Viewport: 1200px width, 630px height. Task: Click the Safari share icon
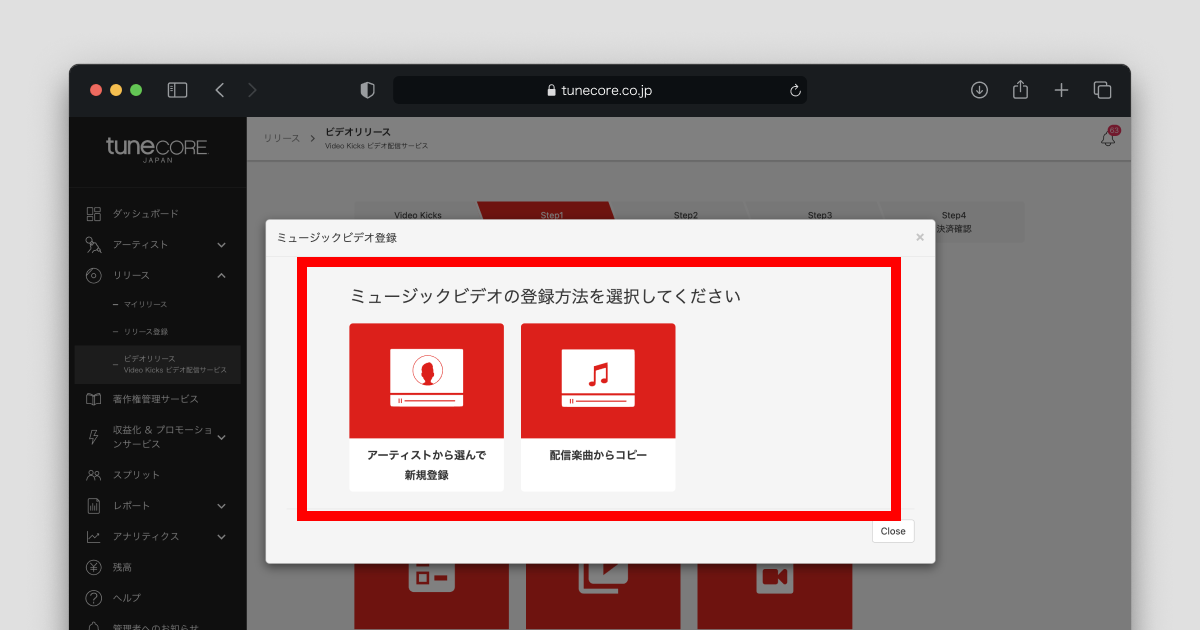[x=1020, y=90]
